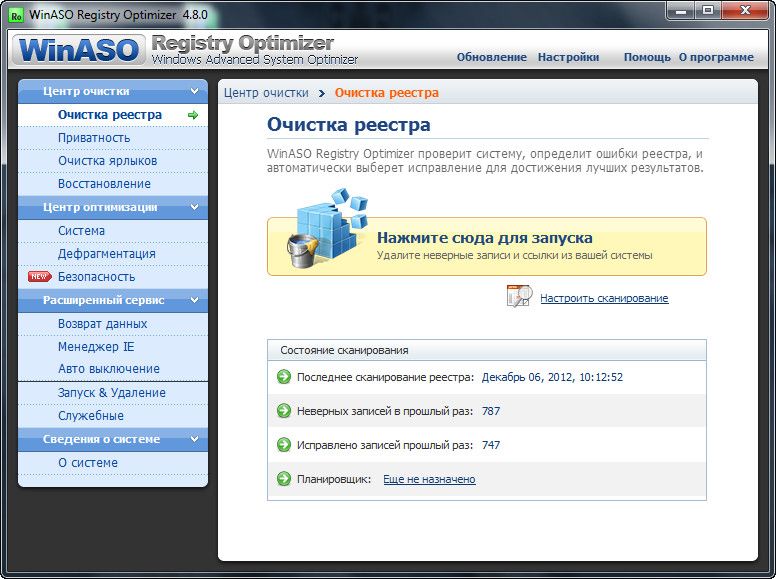
Task: Click the scan settings icon beside Настроить сканирование
Action: tap(519, 296)
